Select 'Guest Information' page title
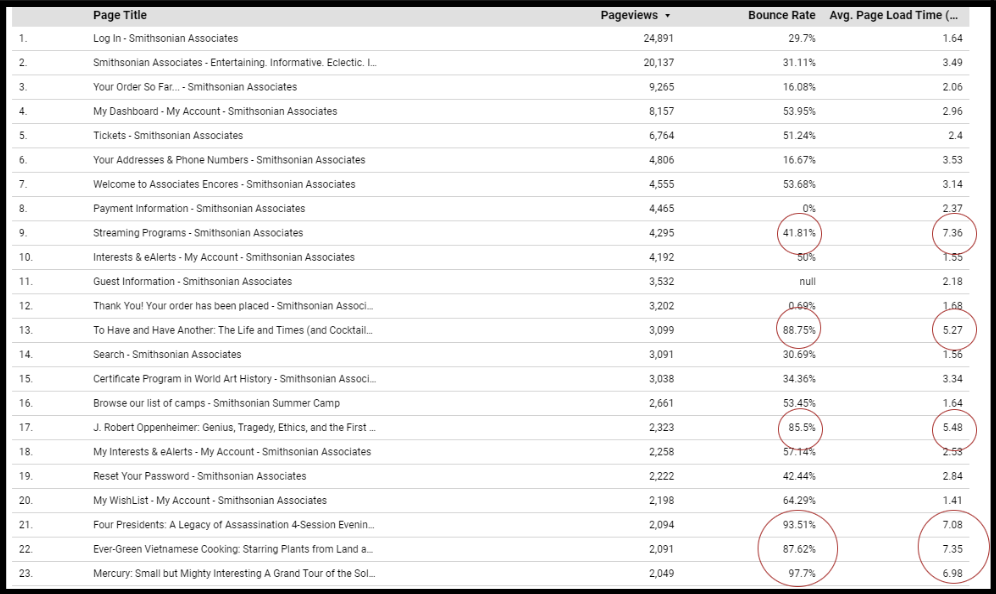The height and width of the screenshot is (594, 996). pos(192,281)
